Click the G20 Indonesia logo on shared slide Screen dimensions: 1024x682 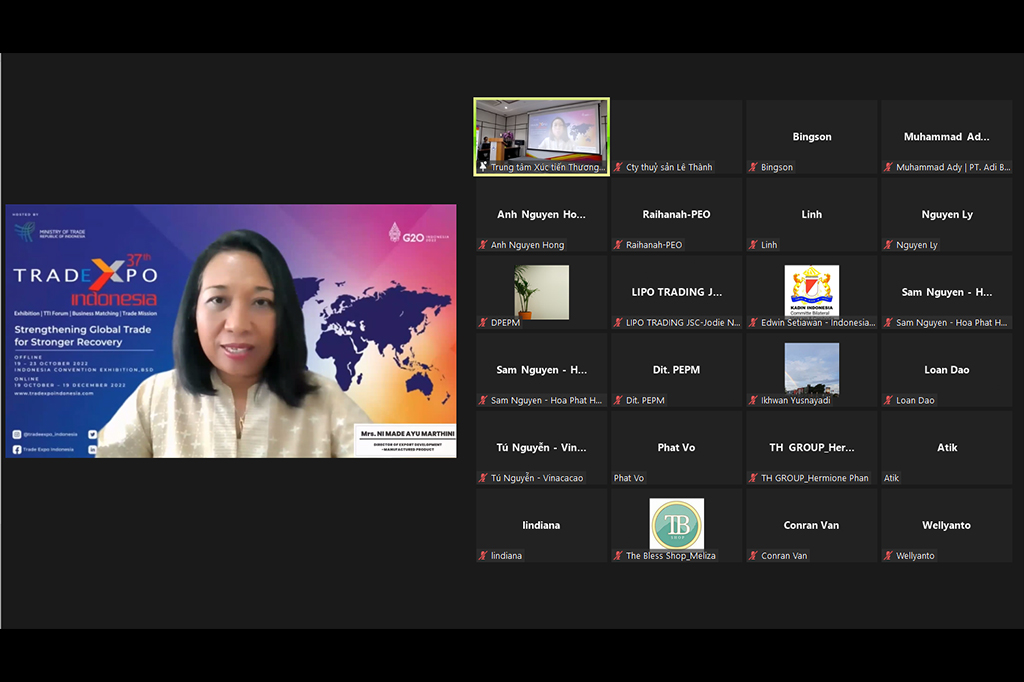[x=419, y=233]
